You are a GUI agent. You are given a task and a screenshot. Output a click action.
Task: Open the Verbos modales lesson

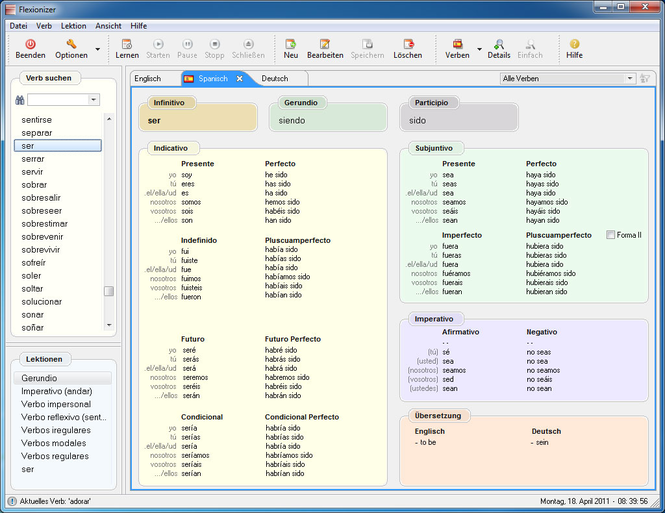tap(54, 443)
